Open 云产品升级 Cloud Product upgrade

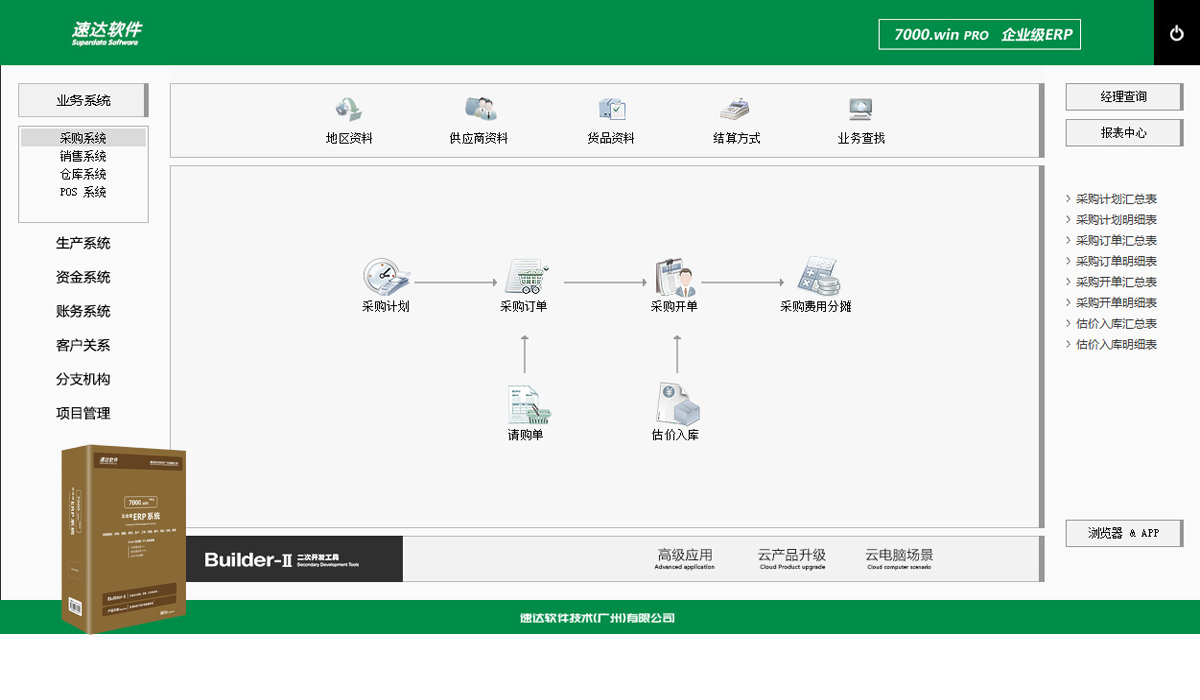click(x=792, y=559)
